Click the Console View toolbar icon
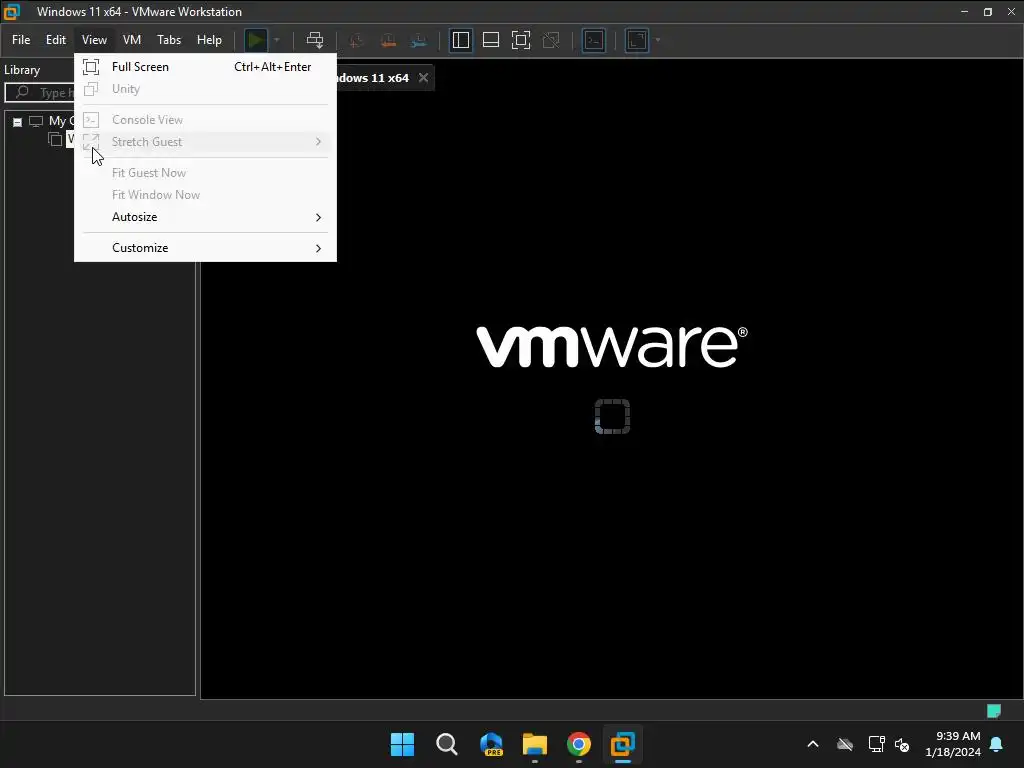1024x768 pixels. [x=594, y=40]
